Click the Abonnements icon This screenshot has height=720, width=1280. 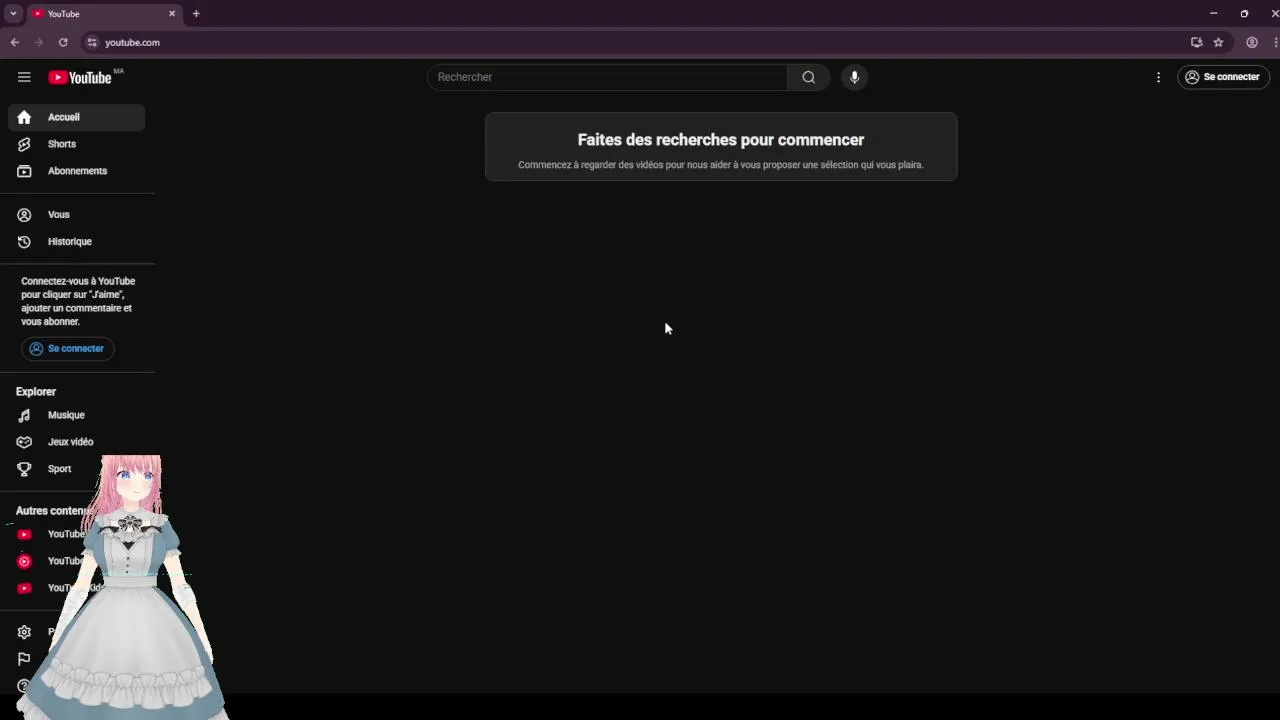pos(24,171)
